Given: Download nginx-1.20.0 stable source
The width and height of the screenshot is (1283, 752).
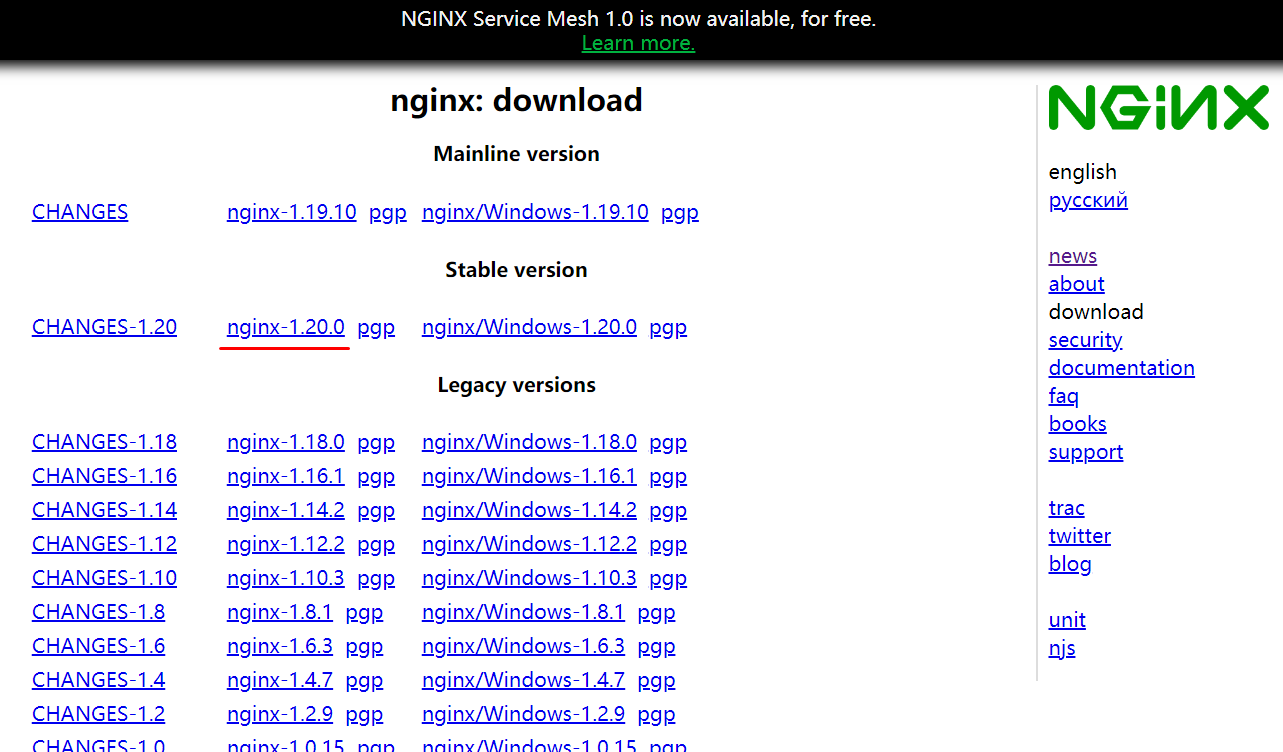Looking at the screenshot, I should tap(285, 327).
